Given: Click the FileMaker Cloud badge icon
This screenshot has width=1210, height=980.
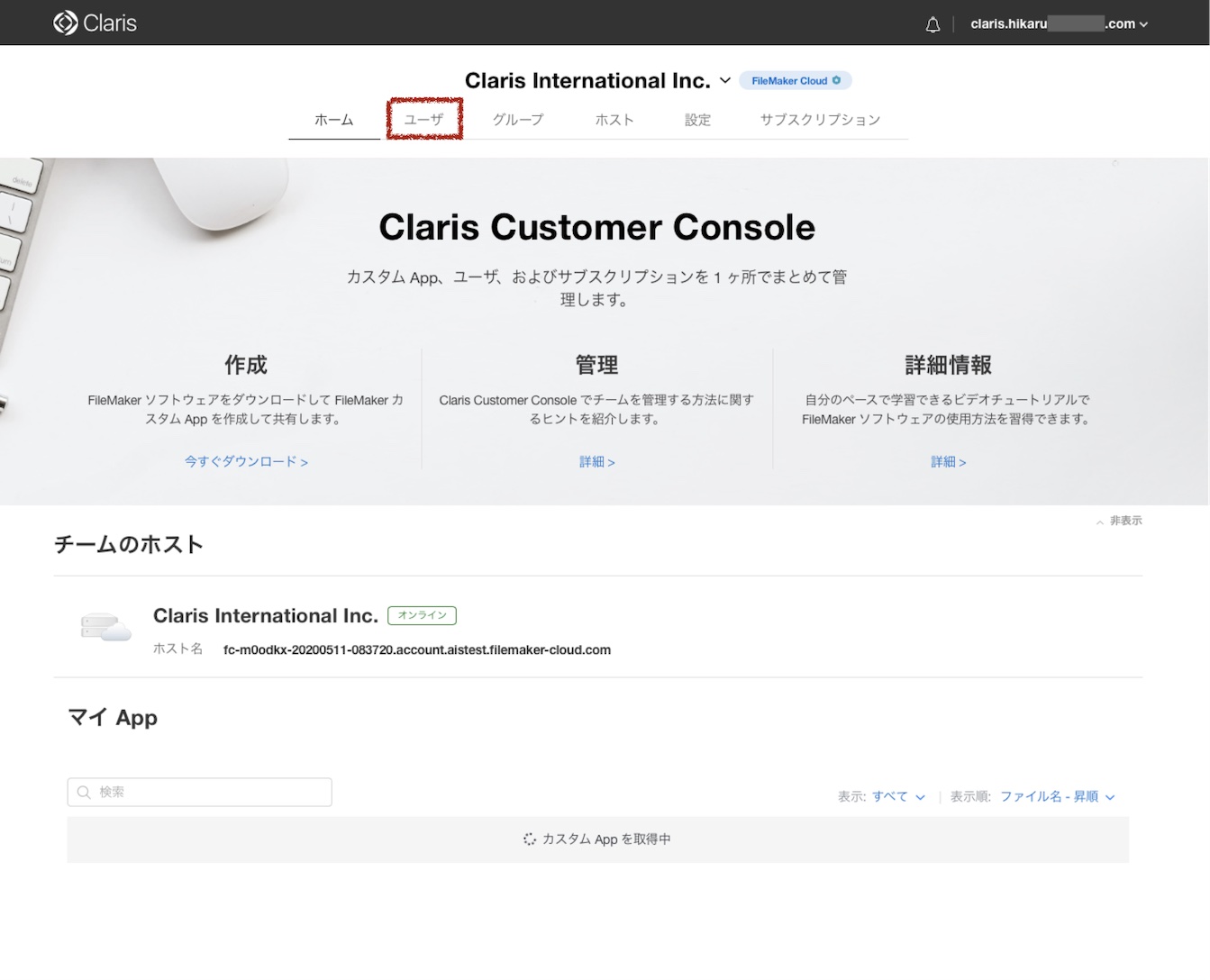Looking at the screenshot, I should 836,80.
